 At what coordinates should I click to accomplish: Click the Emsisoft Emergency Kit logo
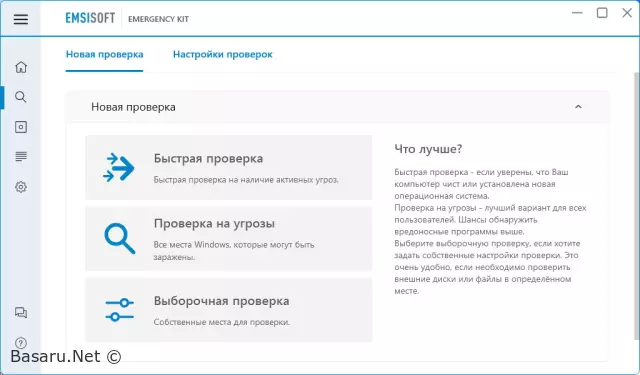tap(127, 18)
